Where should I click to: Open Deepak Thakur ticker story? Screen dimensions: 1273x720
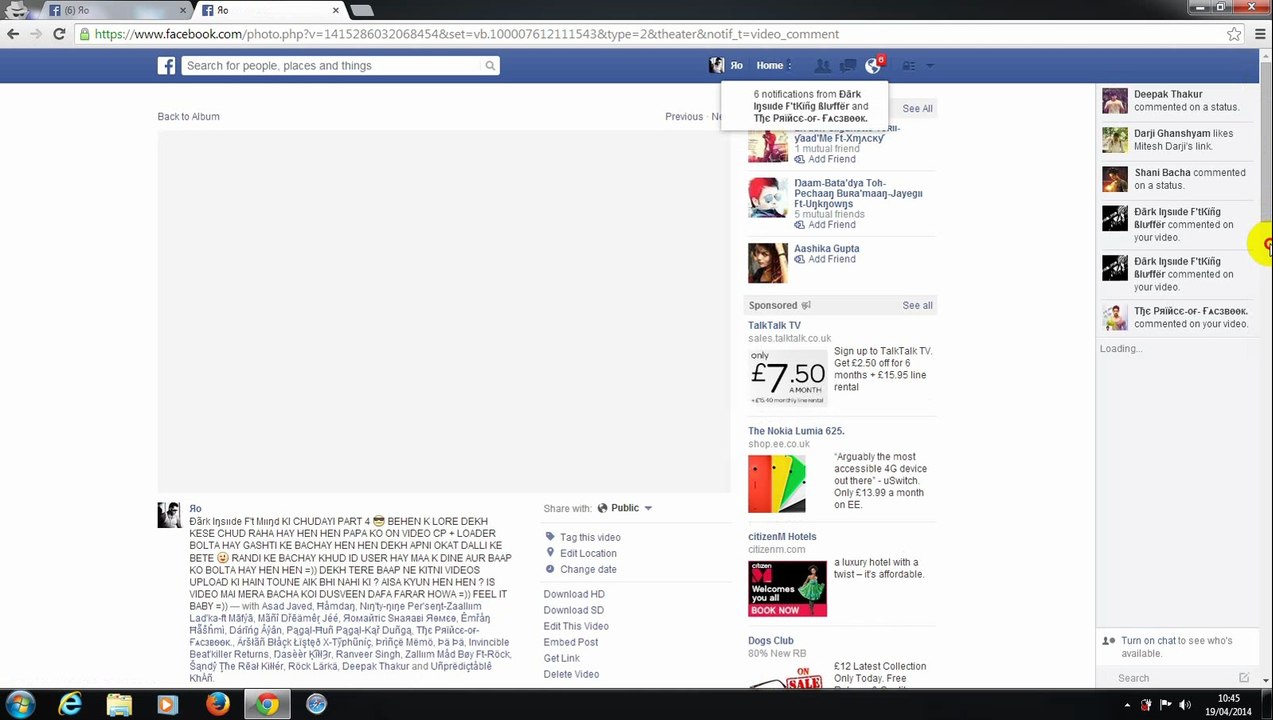[x=1176, y=101]
